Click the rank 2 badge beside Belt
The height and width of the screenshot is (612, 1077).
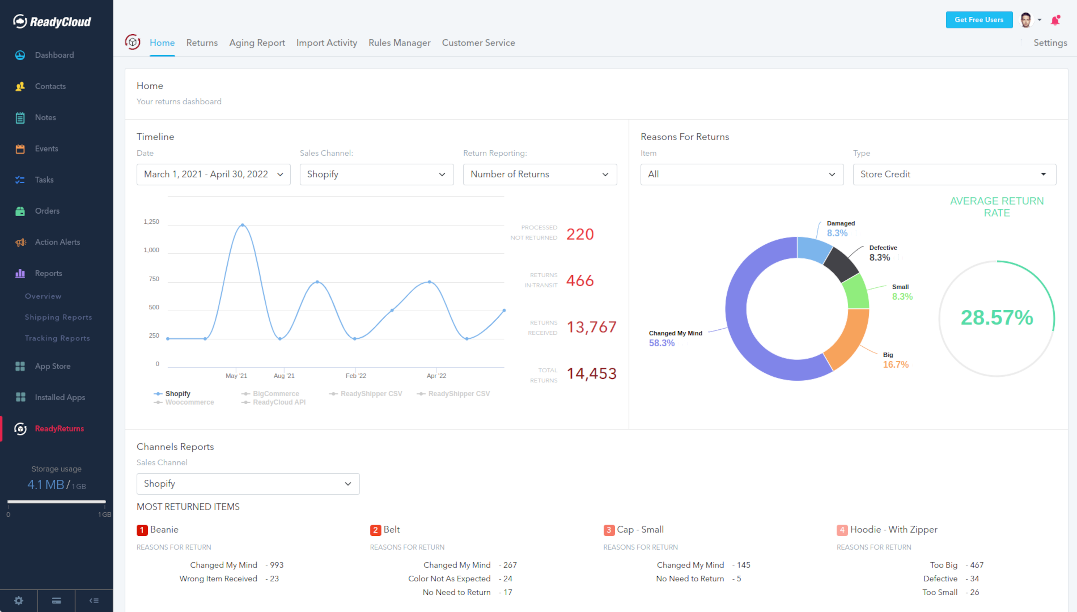(x=375, y=530)
